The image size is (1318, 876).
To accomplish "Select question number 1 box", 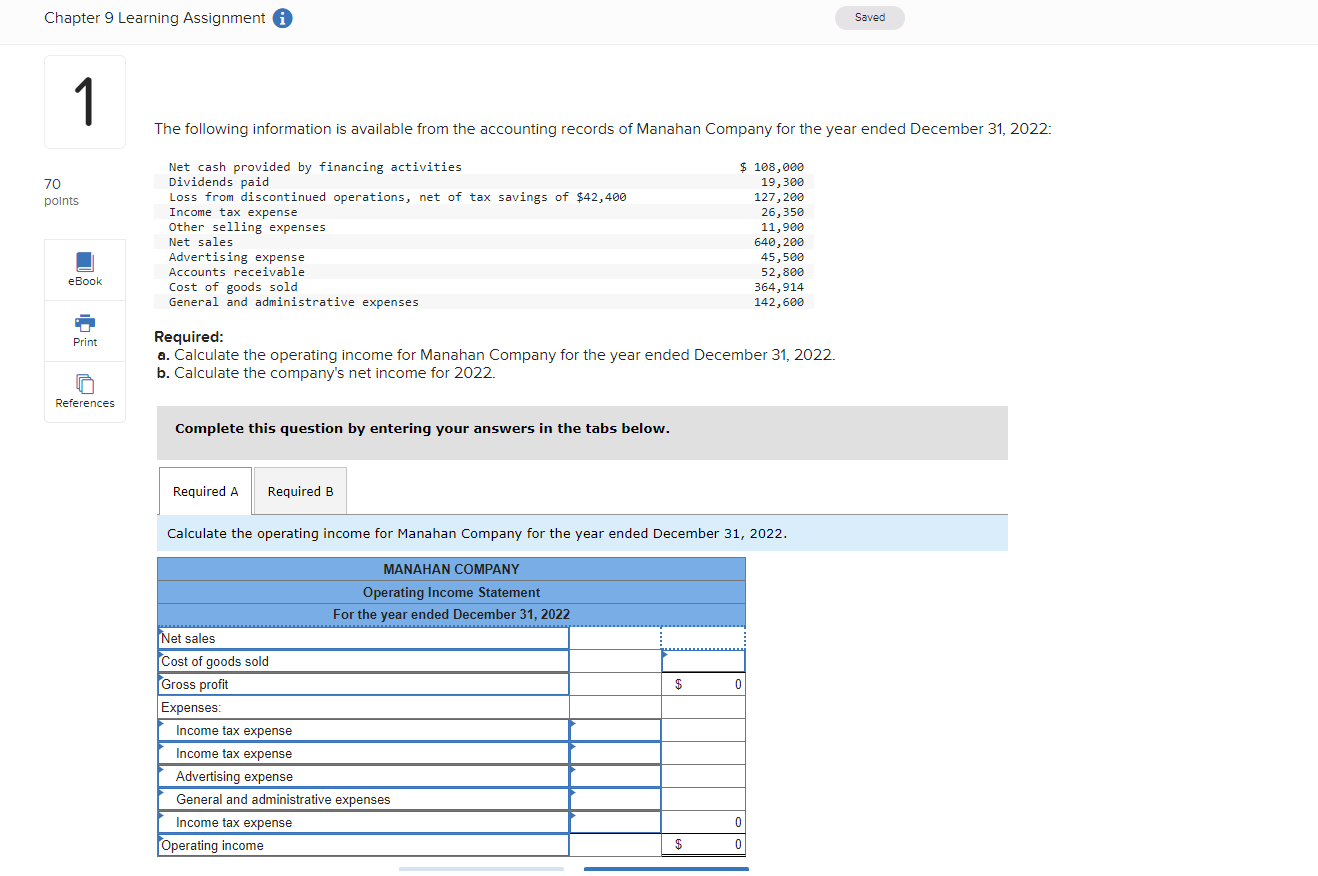I will point(85,102).
